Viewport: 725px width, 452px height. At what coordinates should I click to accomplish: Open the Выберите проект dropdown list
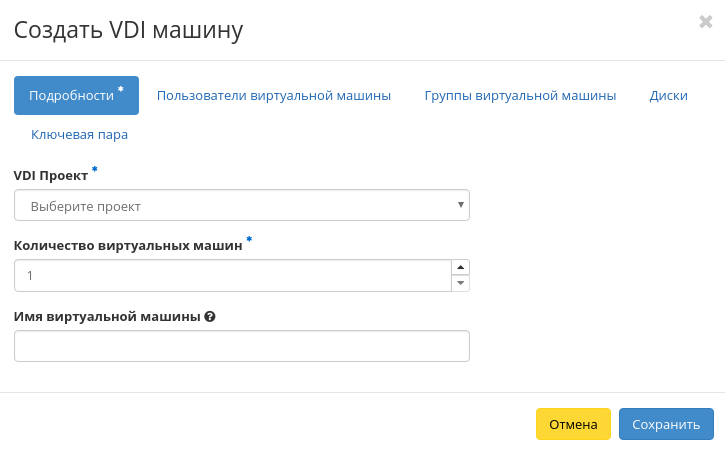pos(241,206)
